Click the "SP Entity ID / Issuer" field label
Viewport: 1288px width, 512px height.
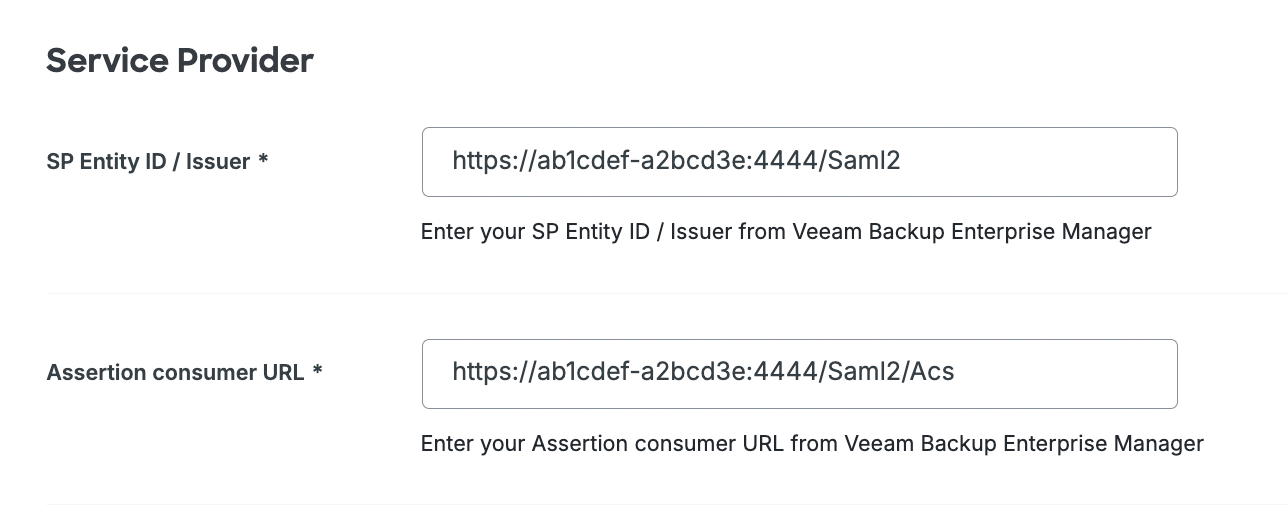pyautogui.click(x=148, y=162)
